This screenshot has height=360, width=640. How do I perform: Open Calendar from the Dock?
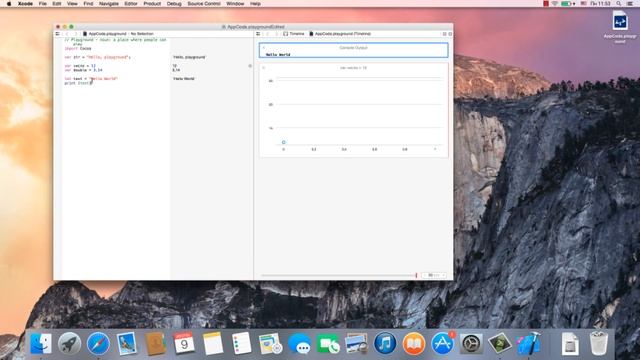click(x=184, y=343)
